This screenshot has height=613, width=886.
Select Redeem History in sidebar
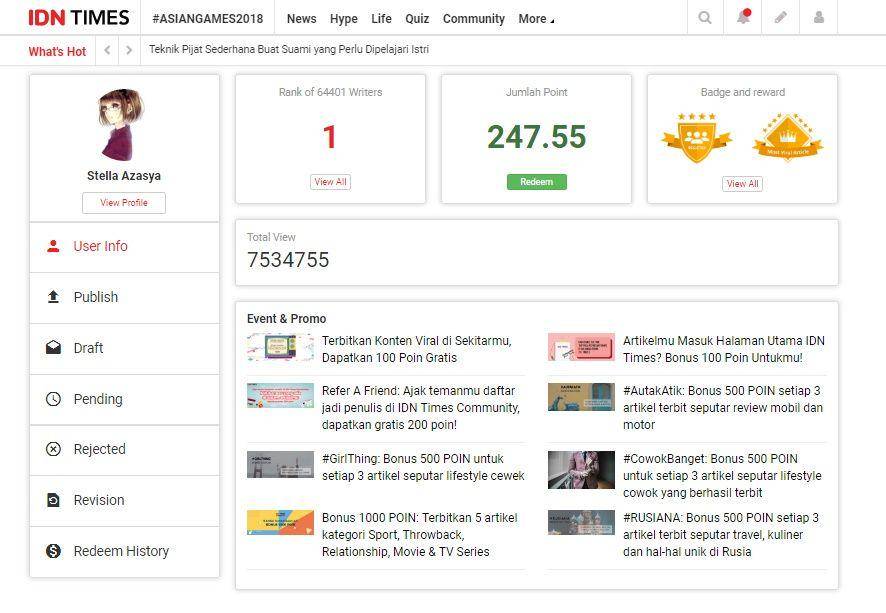click(124, 551)
